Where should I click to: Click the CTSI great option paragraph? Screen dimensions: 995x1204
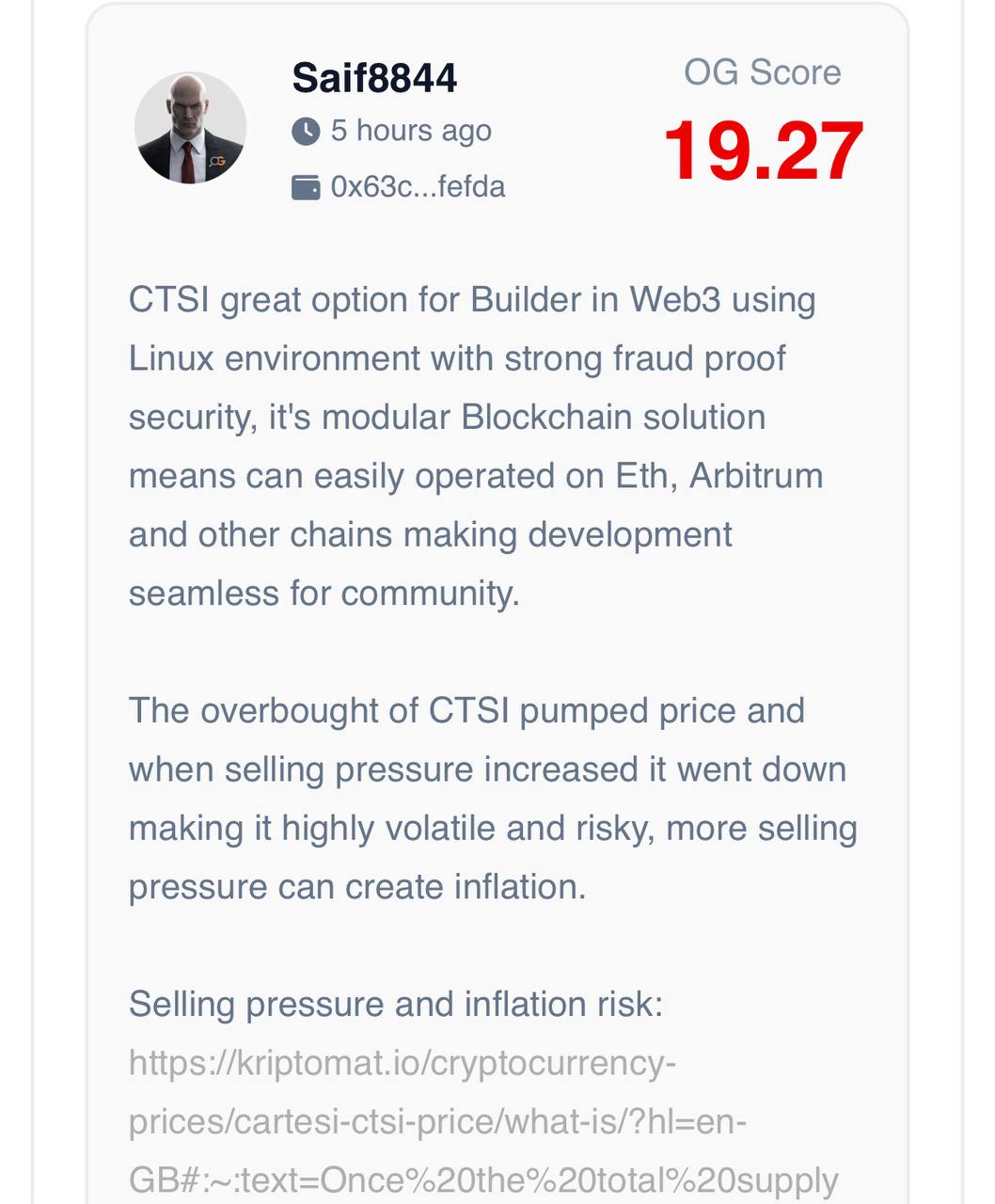click(476, 446)
